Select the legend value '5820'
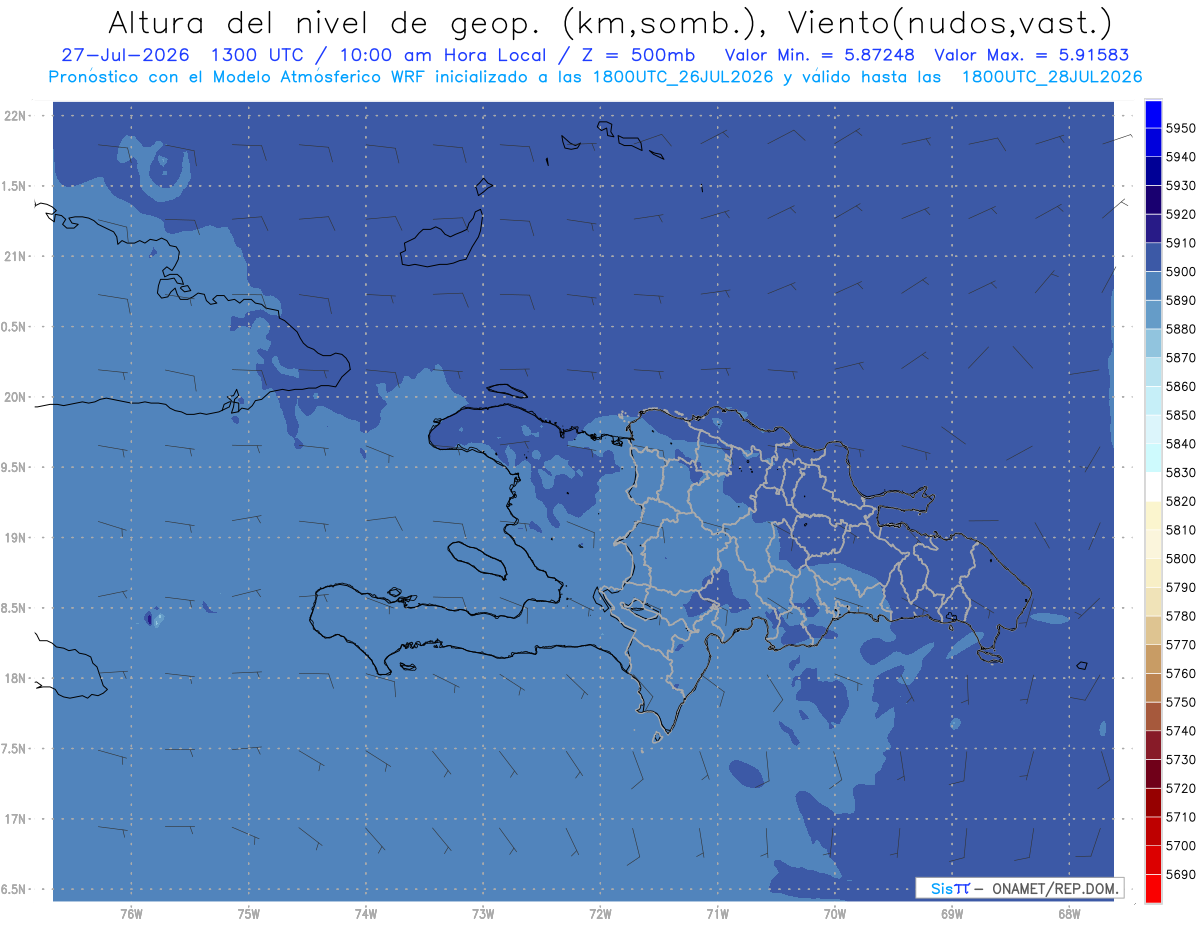The height and width of the screenshot is (927, 1200). [x=1180, y=501]
